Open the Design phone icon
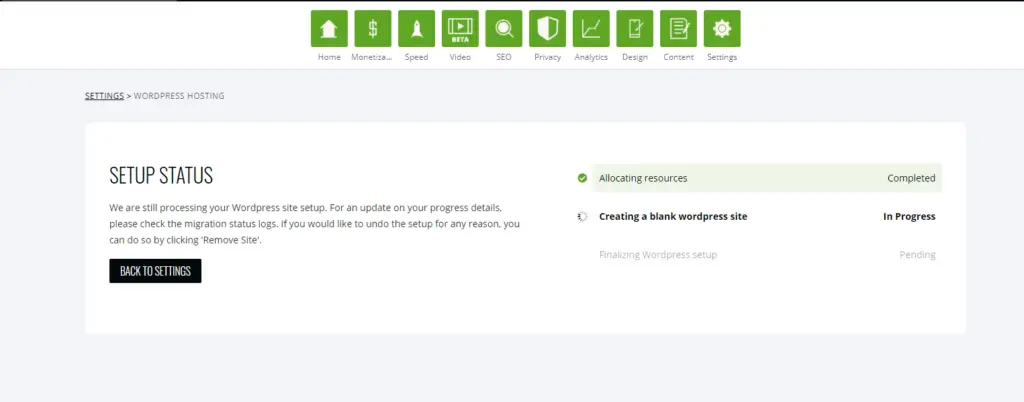The height and width of the screenshot is (402, 1024). coord(635,29)
